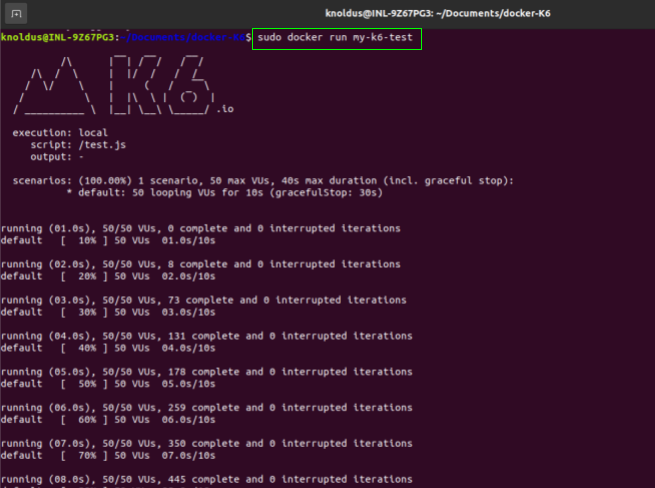Click the 'running (03.0s)' line with 73 complete

(203, 300)
